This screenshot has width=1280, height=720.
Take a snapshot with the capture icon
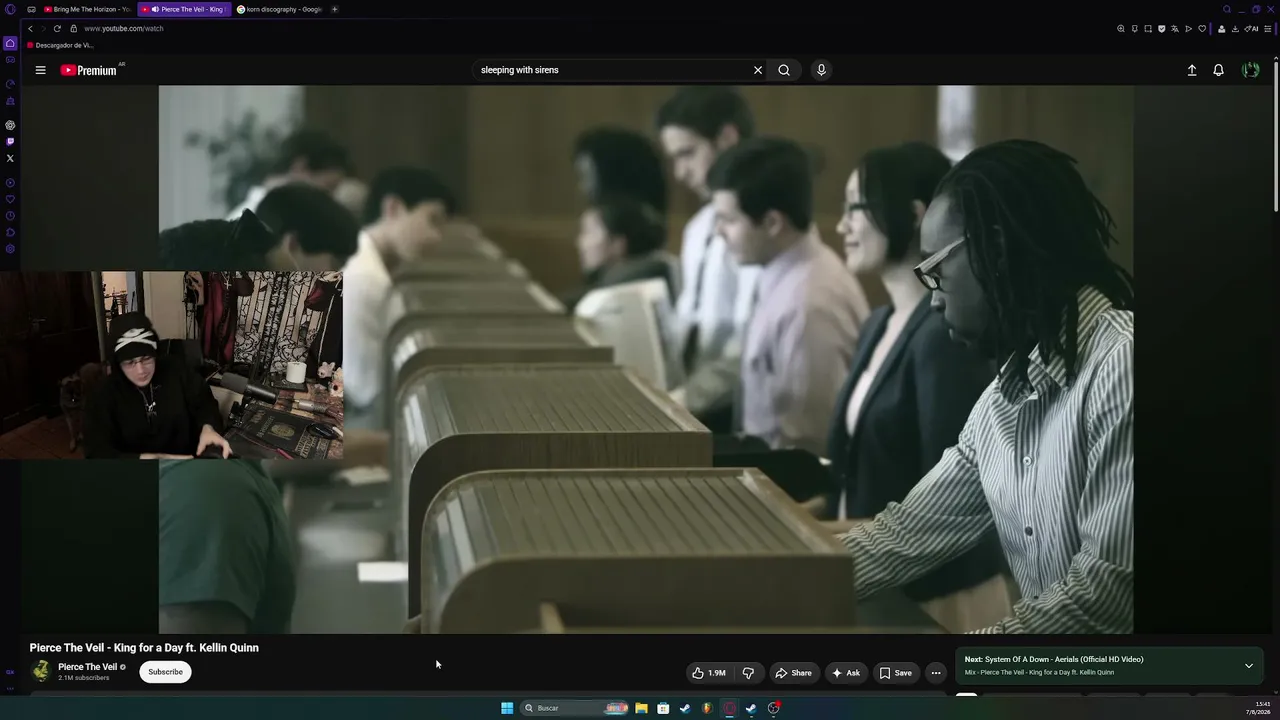pos(1148,29)
